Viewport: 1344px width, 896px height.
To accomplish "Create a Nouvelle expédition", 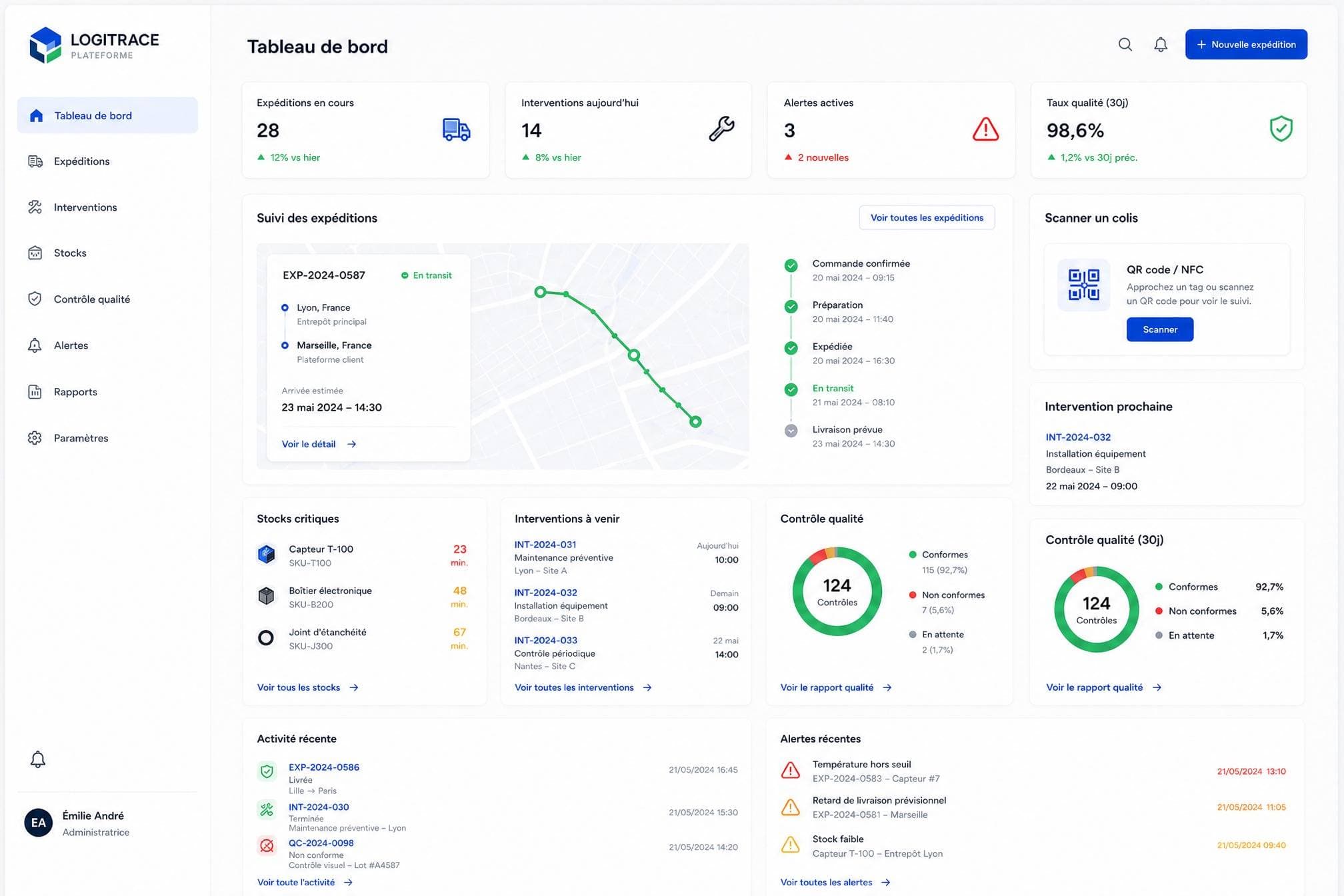I will (x=1246, y=45).
